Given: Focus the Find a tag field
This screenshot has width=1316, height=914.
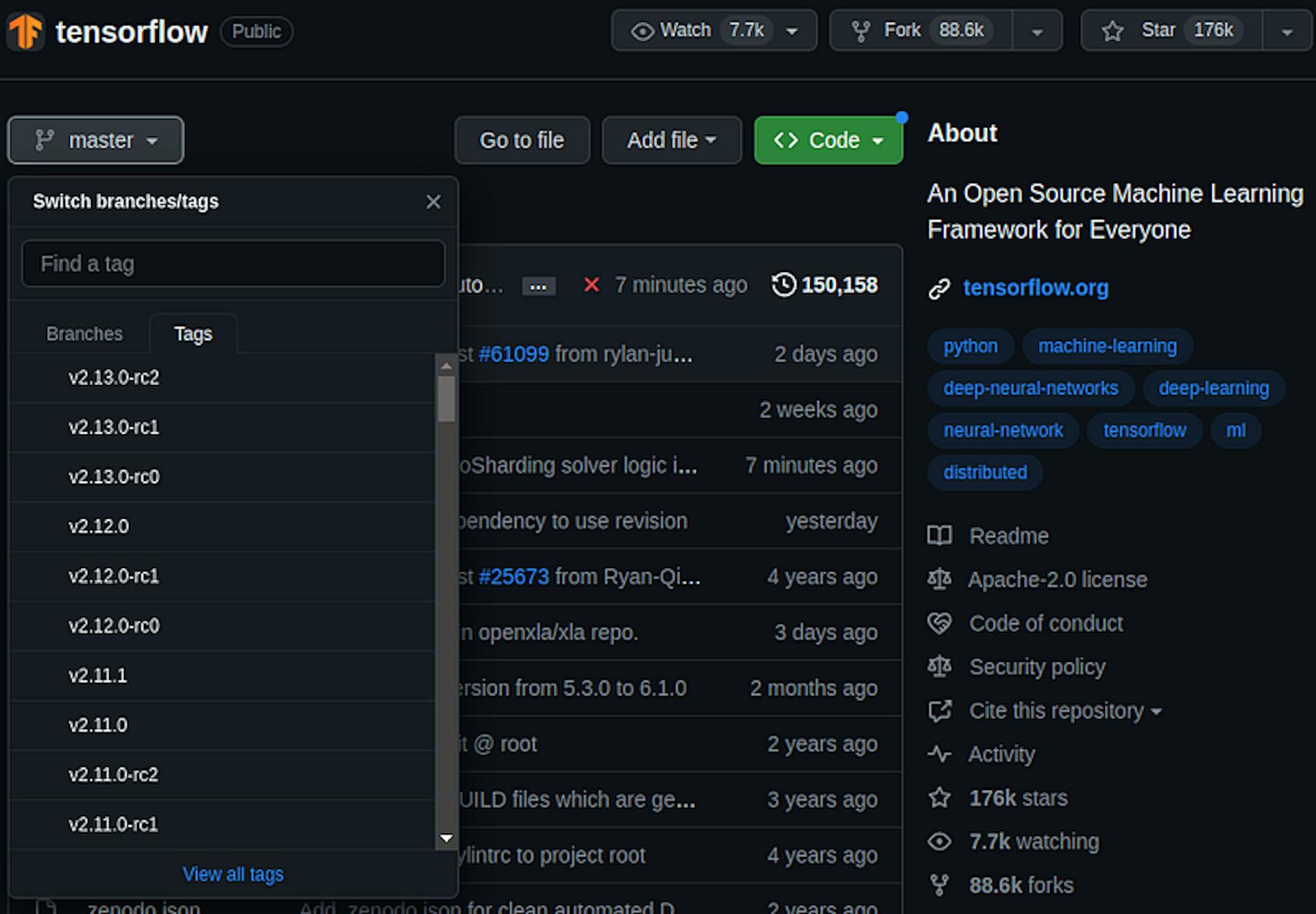Looking at the screenshot, I should click(233, 264).
